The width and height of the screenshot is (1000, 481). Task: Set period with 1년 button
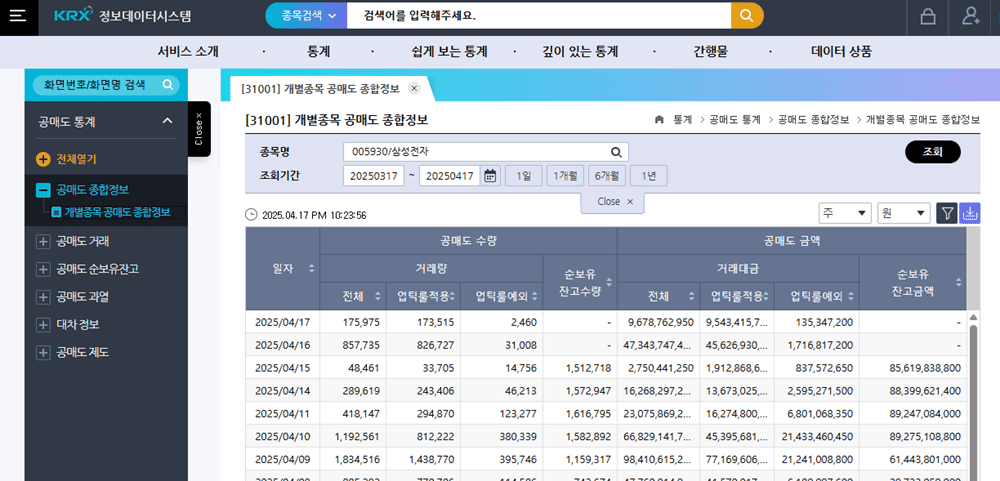[x=649, y=175]
